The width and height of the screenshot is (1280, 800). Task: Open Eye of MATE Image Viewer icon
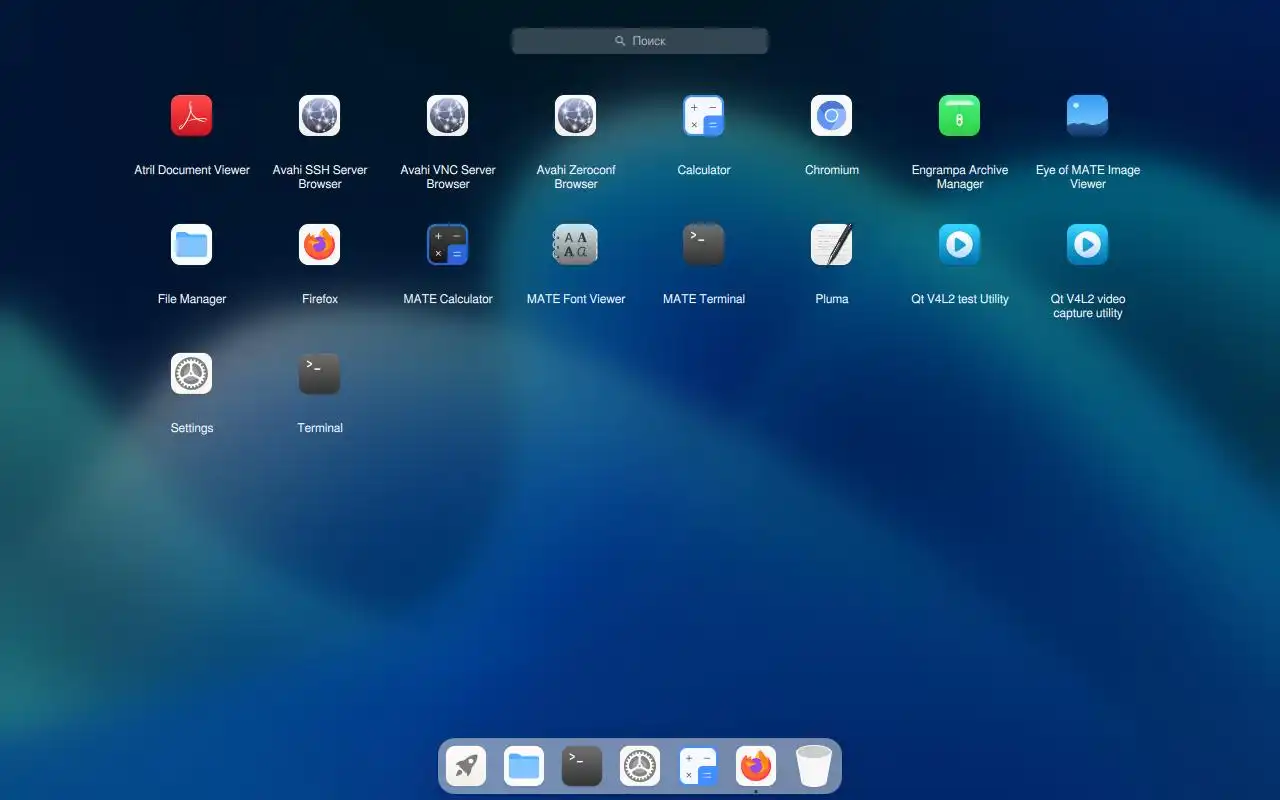point(1087,116)
